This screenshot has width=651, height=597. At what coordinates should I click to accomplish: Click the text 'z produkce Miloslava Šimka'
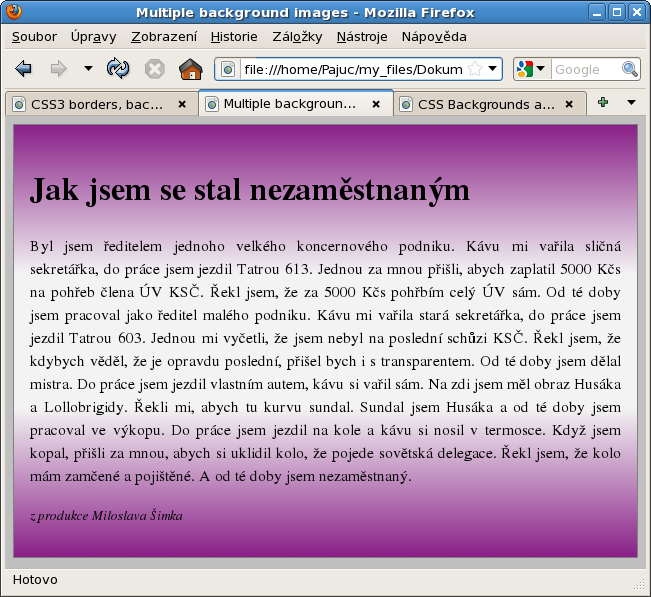click(106, 516)
